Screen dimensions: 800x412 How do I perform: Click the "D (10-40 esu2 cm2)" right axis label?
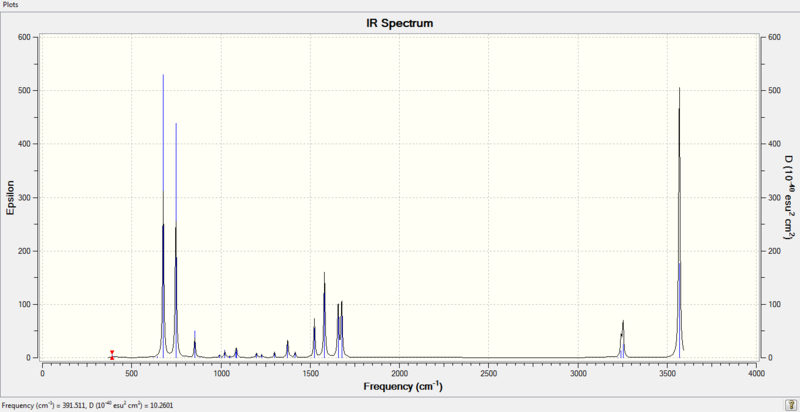788,197
